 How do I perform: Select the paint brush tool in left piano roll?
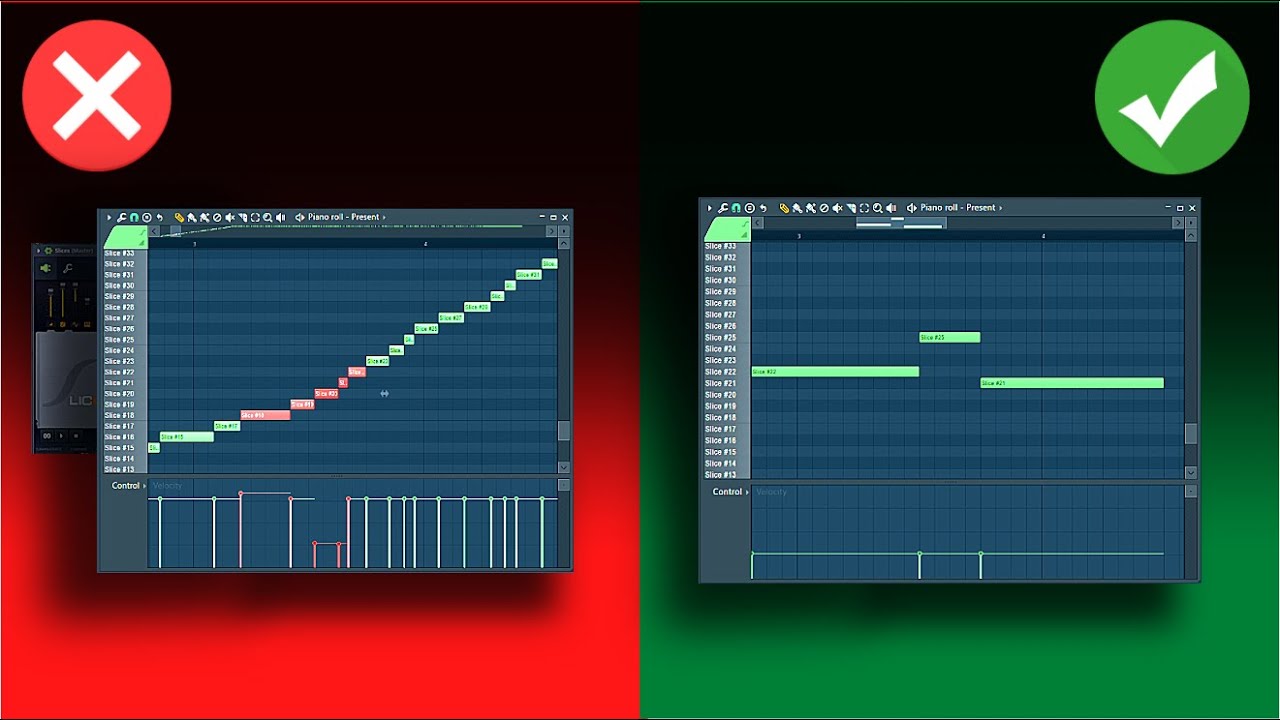(x=192, y=217)
